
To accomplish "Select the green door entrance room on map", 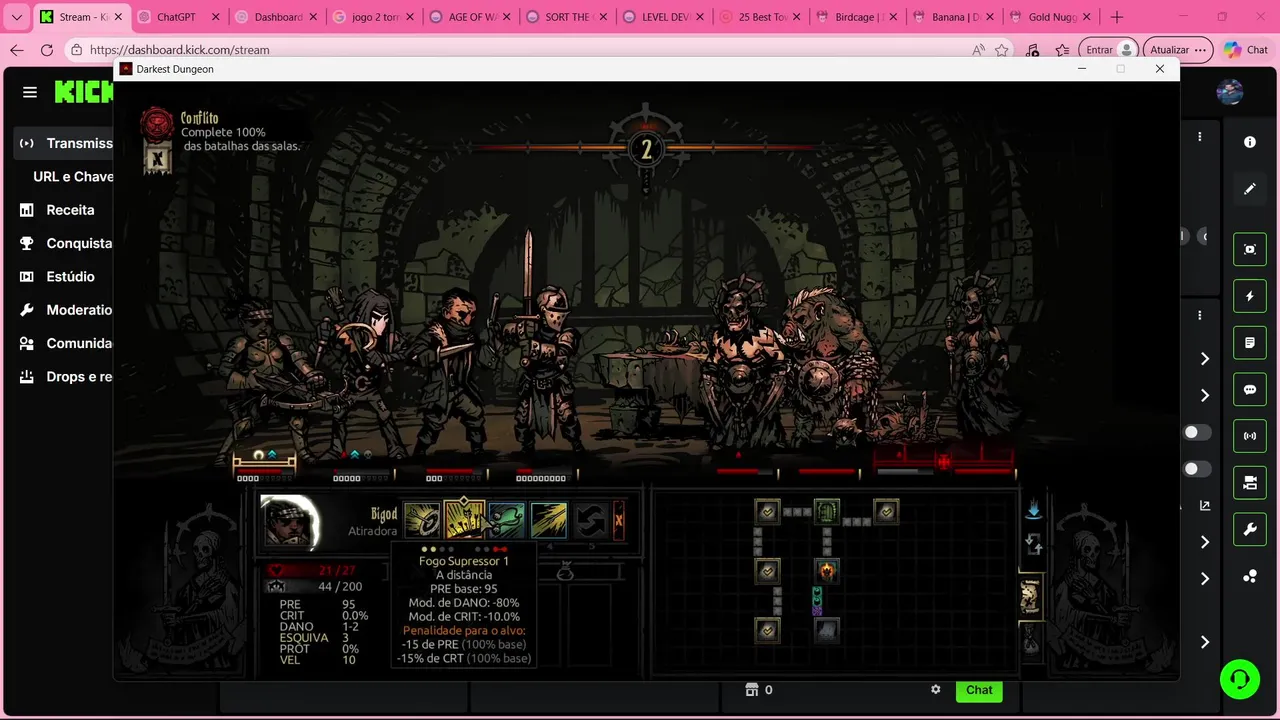I will (827, 512).
